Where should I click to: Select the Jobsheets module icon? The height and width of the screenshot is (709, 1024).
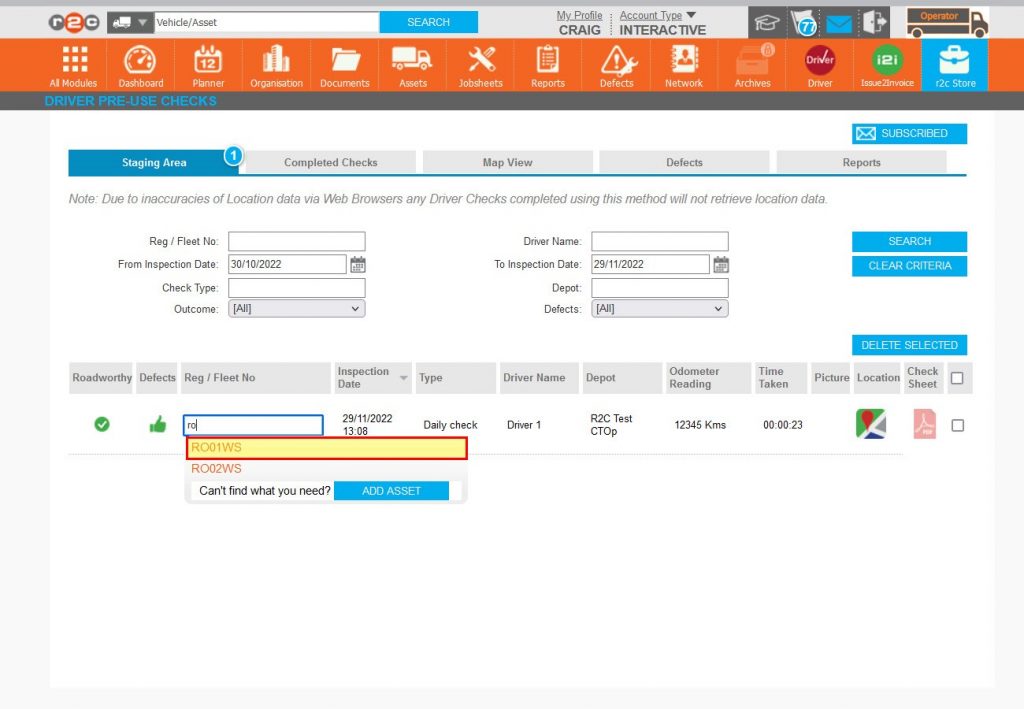point(480,64)
